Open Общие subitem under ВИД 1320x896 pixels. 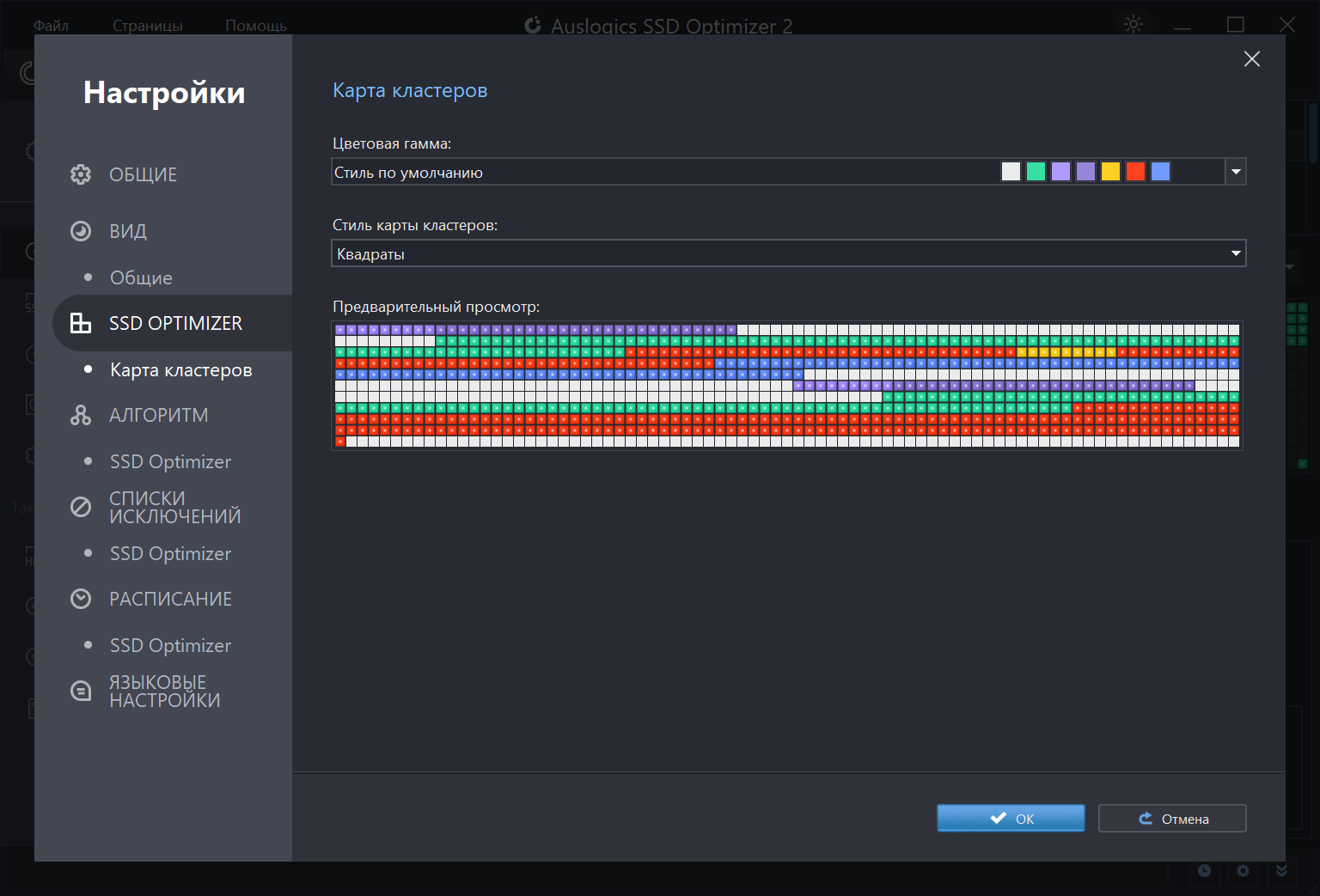pyautogui.click(x=141, y=277)
